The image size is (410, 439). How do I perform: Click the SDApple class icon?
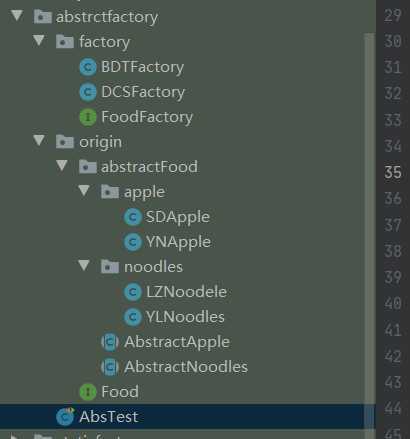[x=133, y=217]
